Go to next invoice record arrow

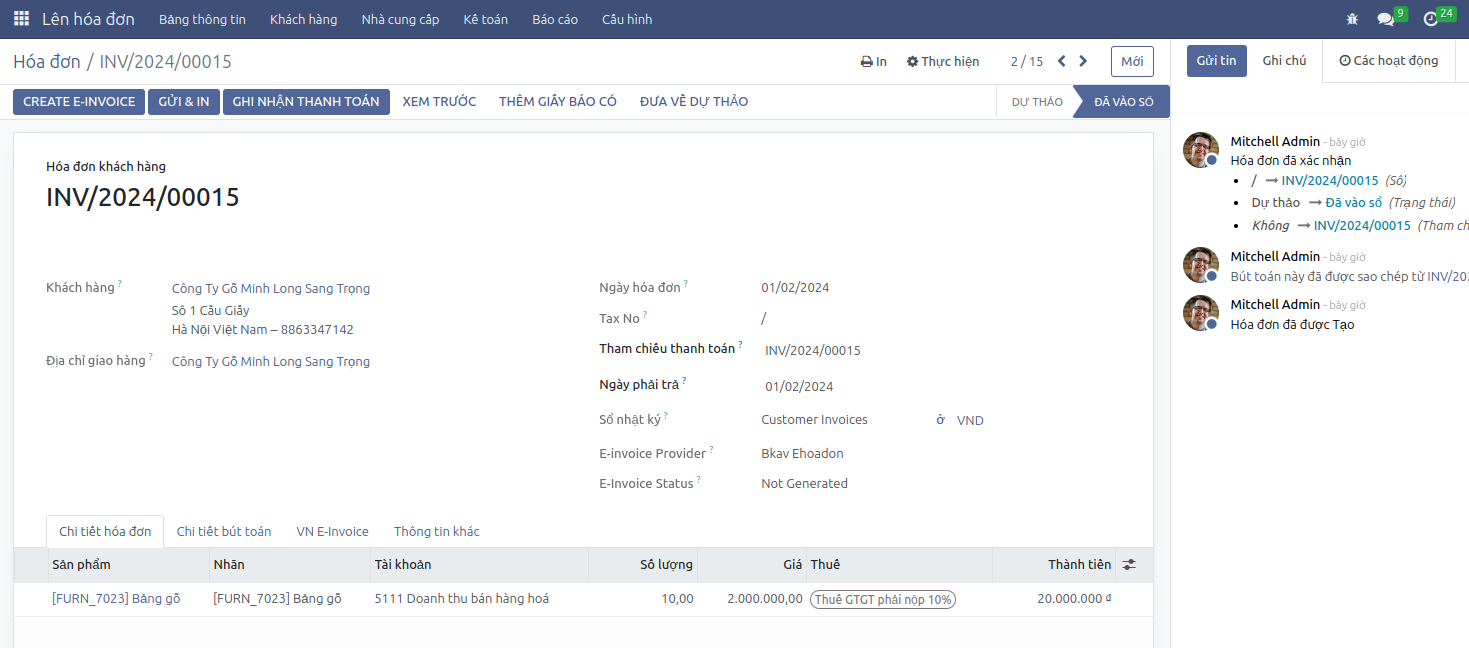[x=1083, y=61]
